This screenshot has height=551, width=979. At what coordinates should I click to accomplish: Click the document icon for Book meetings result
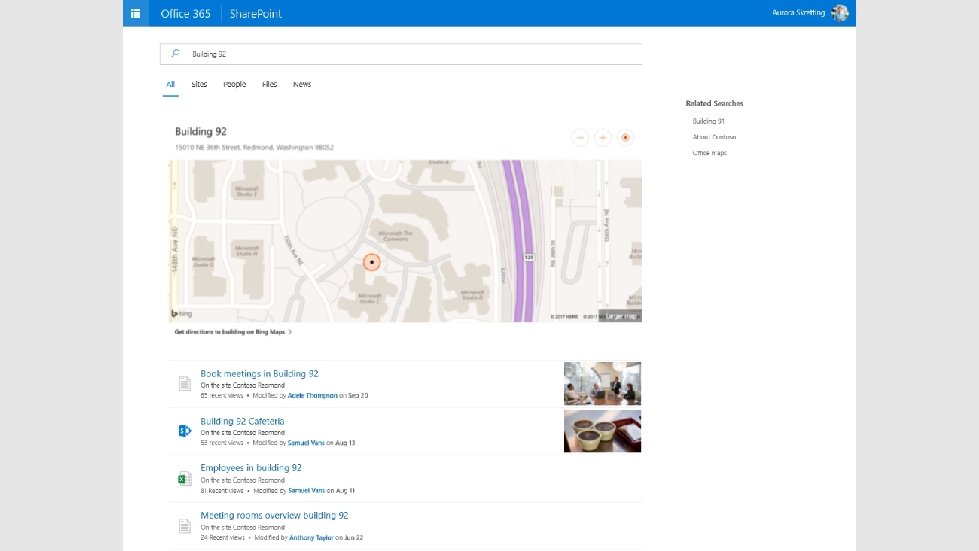tap(184, 383)
